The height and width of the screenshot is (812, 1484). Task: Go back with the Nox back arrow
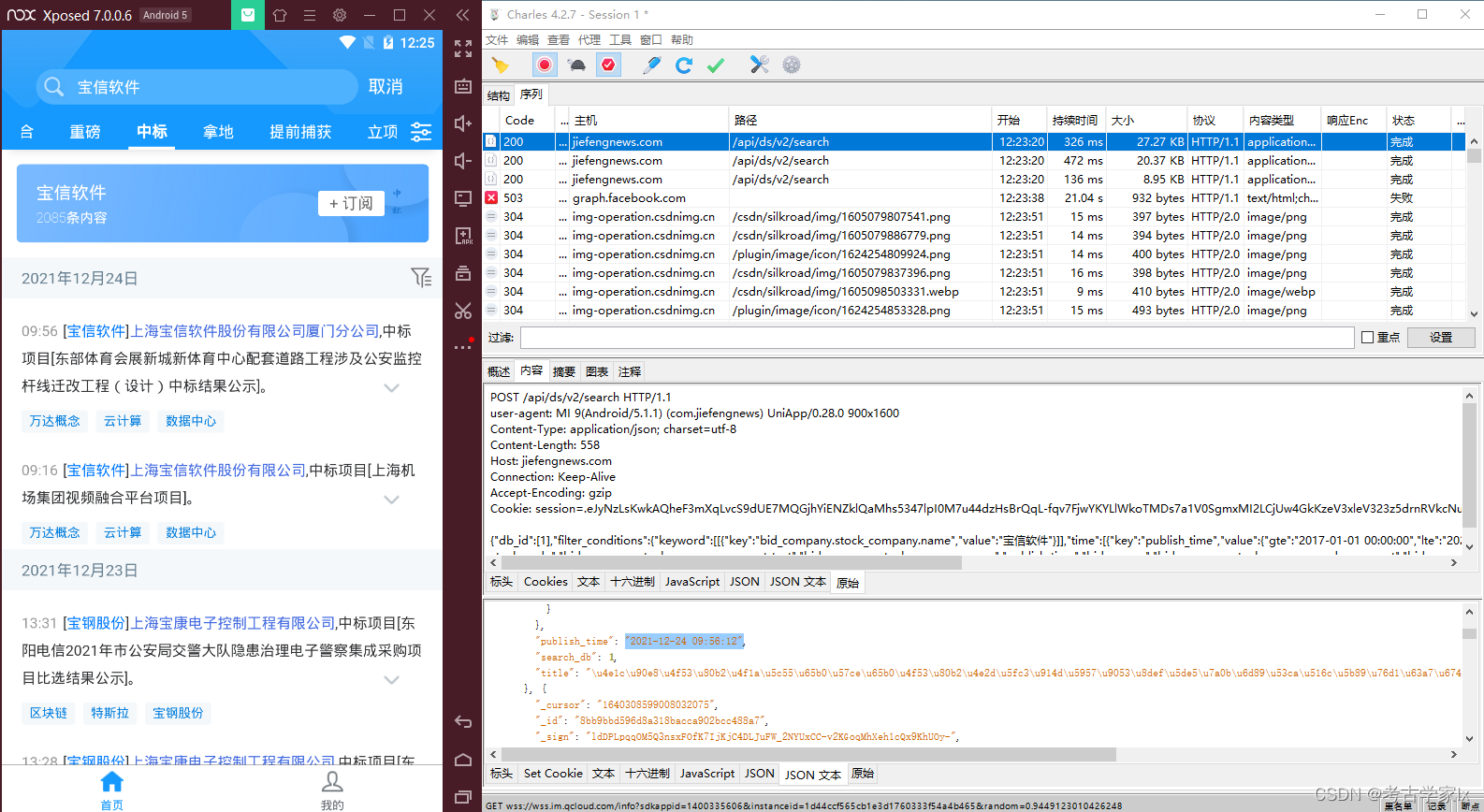463,722
